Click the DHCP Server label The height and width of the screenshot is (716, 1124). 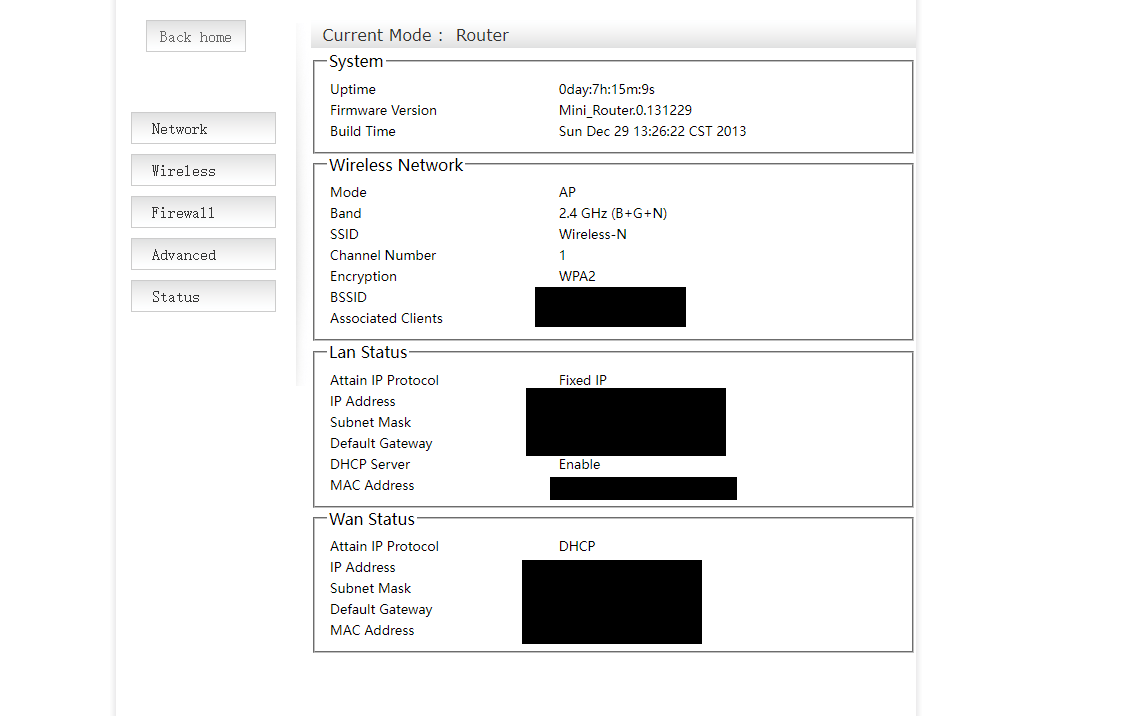pos(370,464)
